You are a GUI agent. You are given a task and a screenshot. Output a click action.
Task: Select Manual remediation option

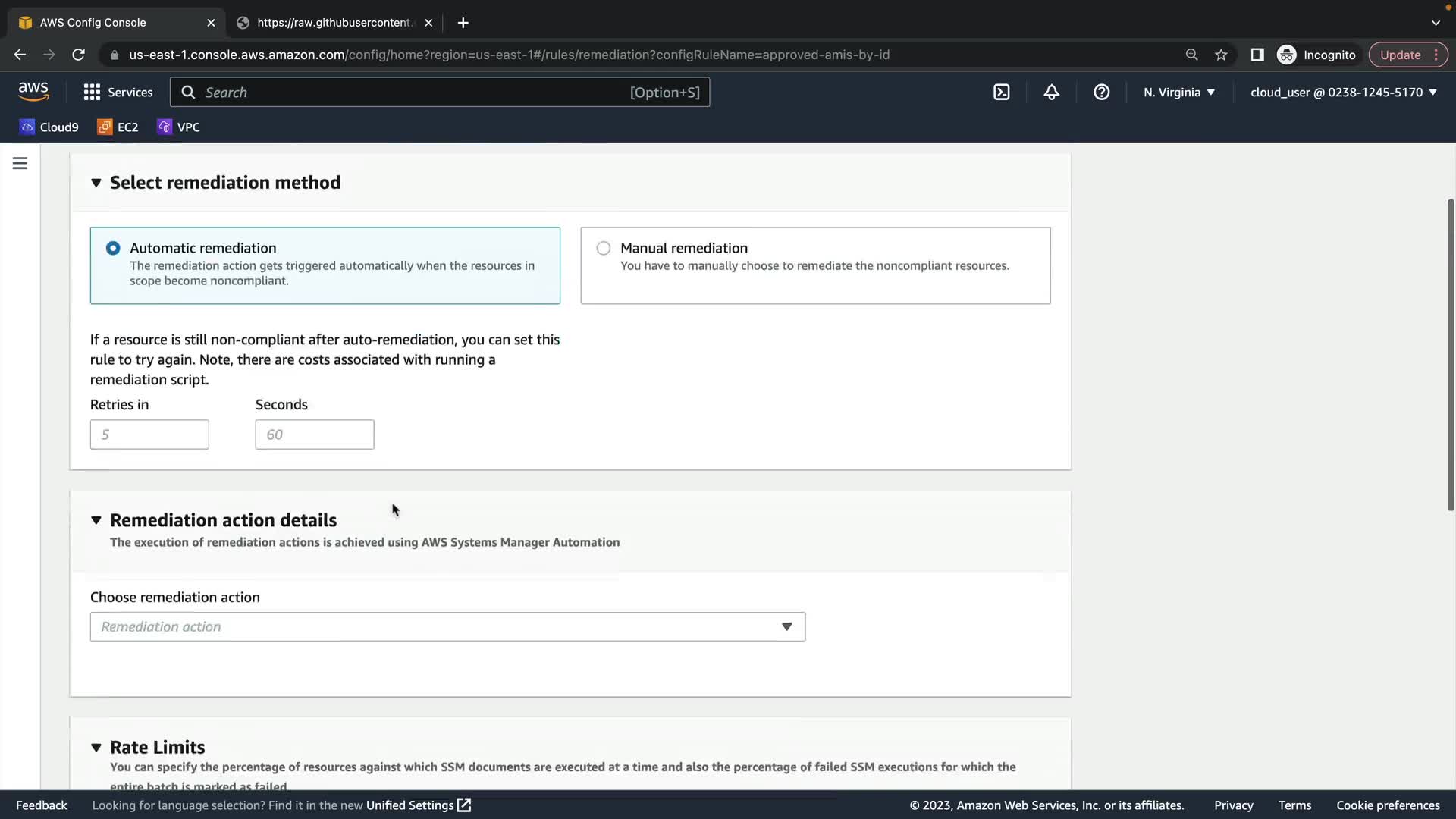(603, 248)
